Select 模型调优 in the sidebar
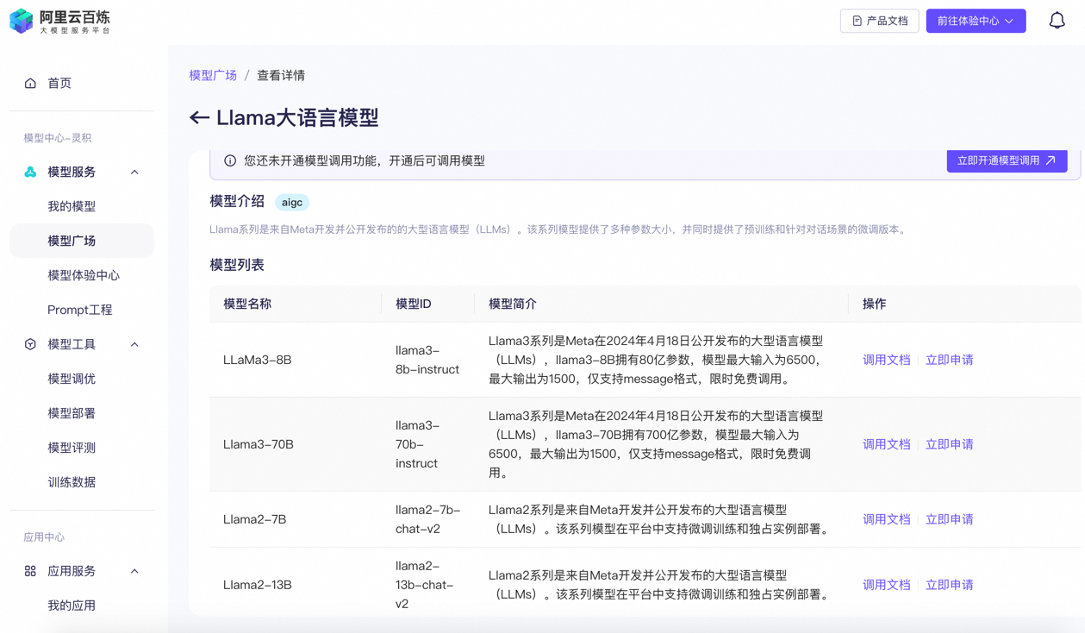The image size is (1085, 633). pos(72,379)
